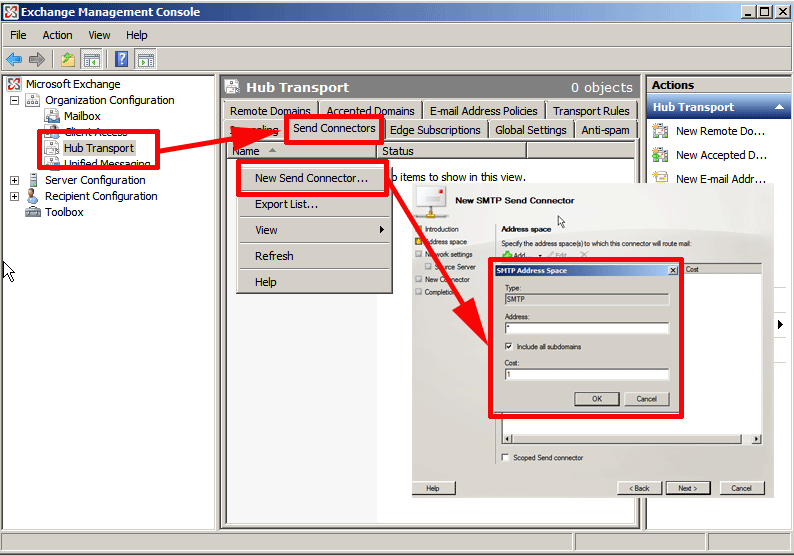Click the Microsoft Exchange root node icon
Image resolution: width=794 pixels, height=556 pixels.
click(14, 84)
